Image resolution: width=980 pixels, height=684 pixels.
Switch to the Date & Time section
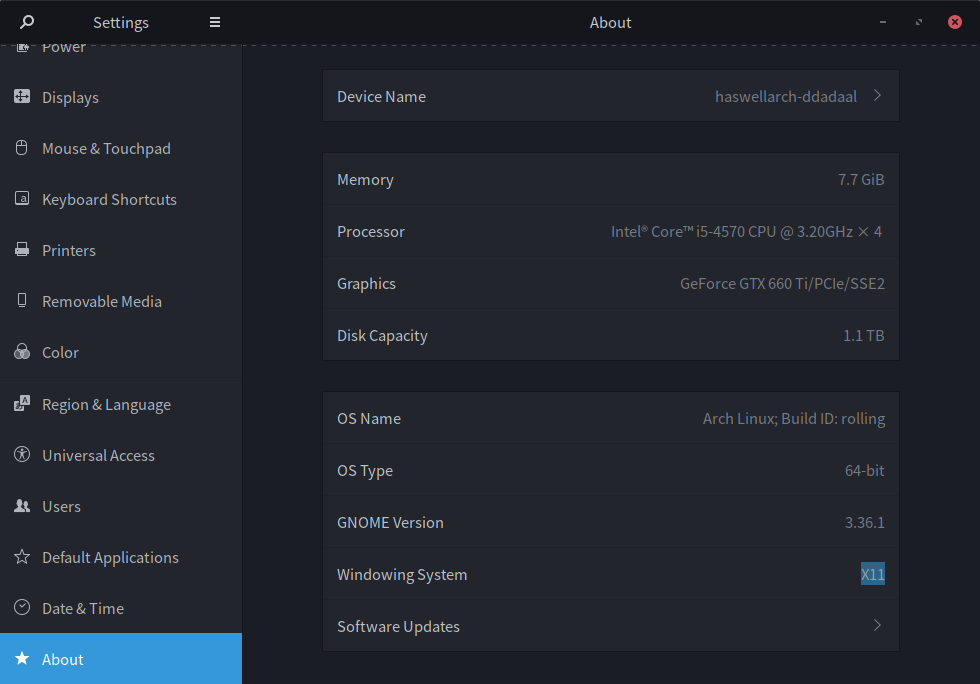(x=83, y=608)
